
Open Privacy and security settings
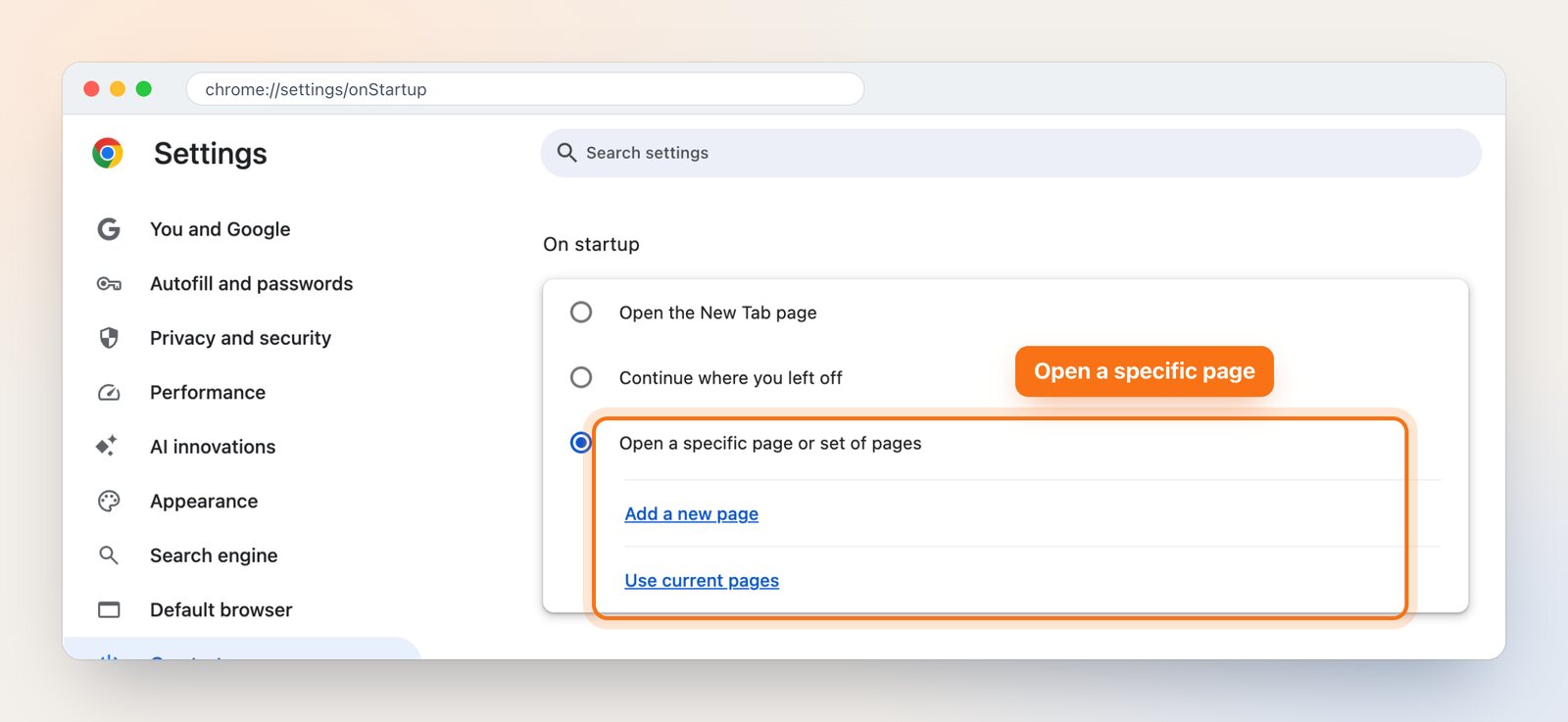[x=240, y=338]
